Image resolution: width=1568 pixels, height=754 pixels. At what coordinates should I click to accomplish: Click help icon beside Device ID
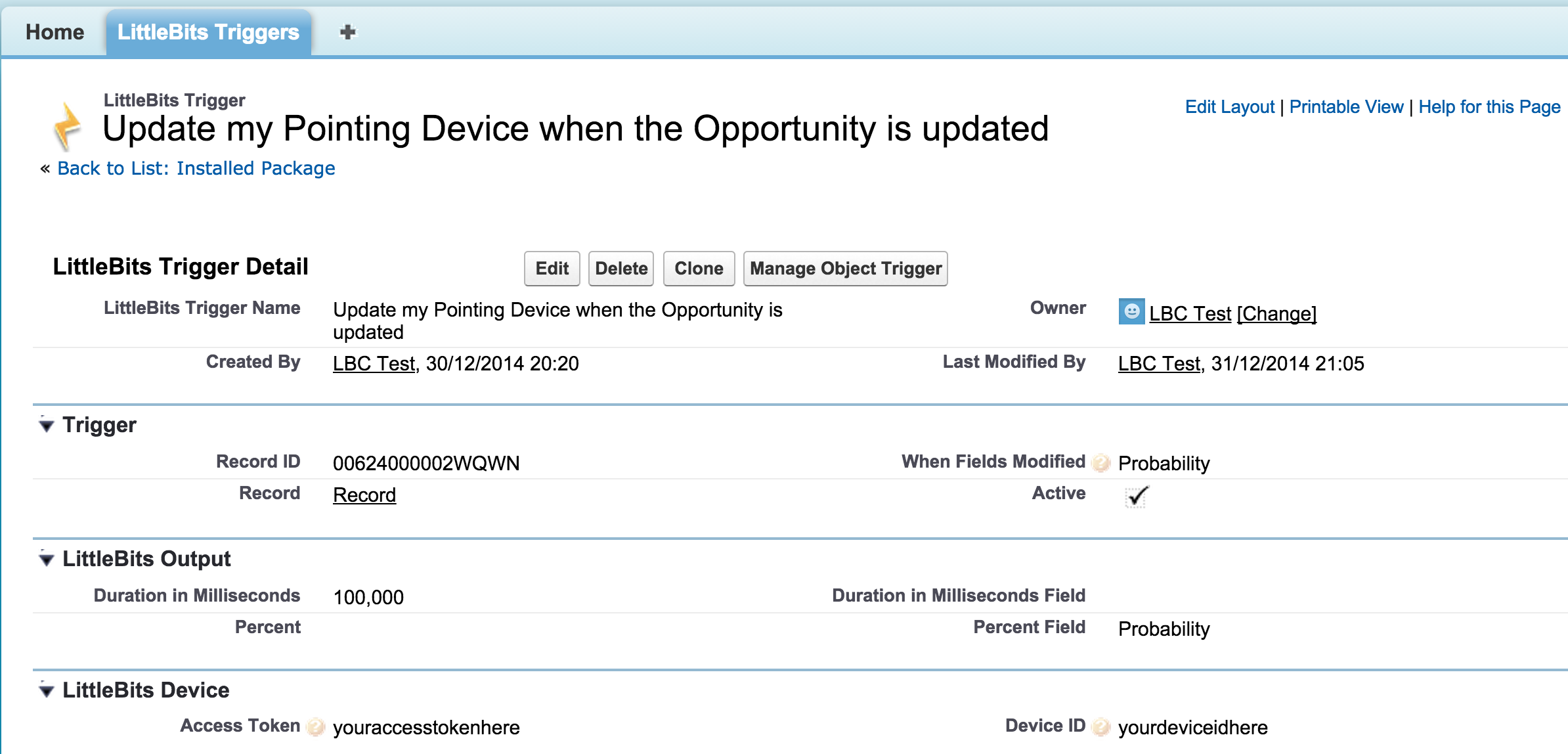click(x=1100, y=726)
